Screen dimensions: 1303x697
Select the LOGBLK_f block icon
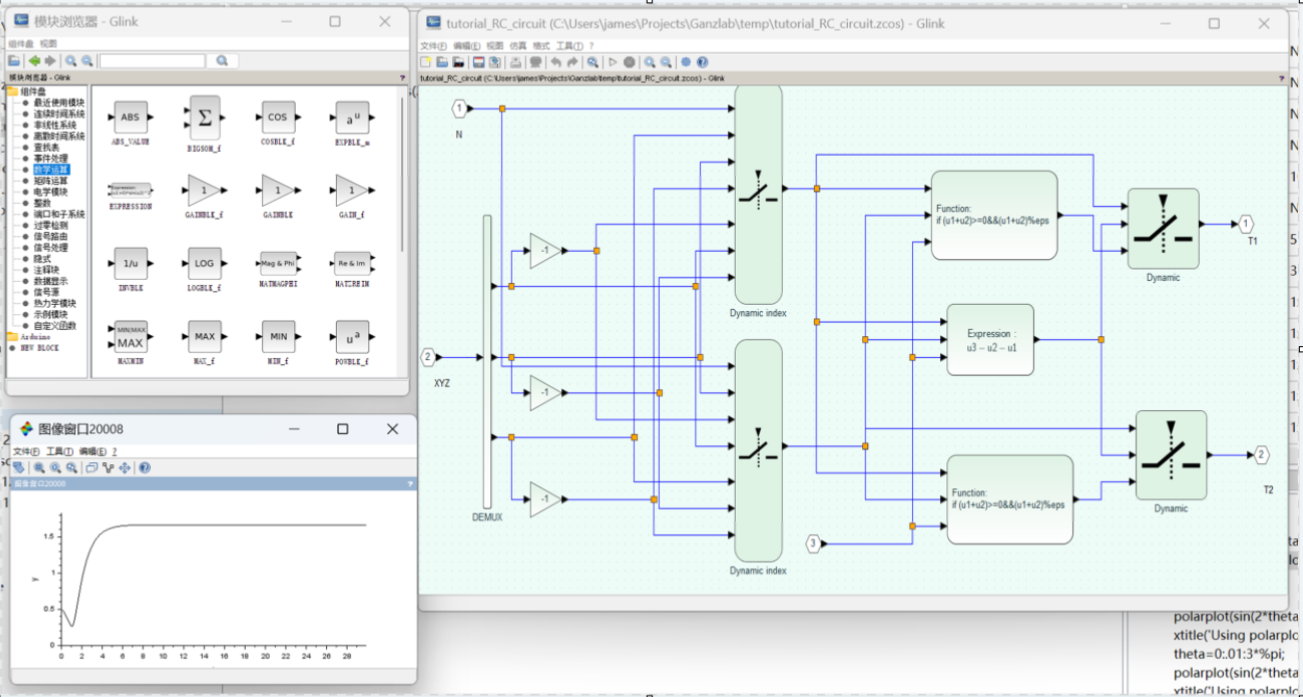(204, 265)
